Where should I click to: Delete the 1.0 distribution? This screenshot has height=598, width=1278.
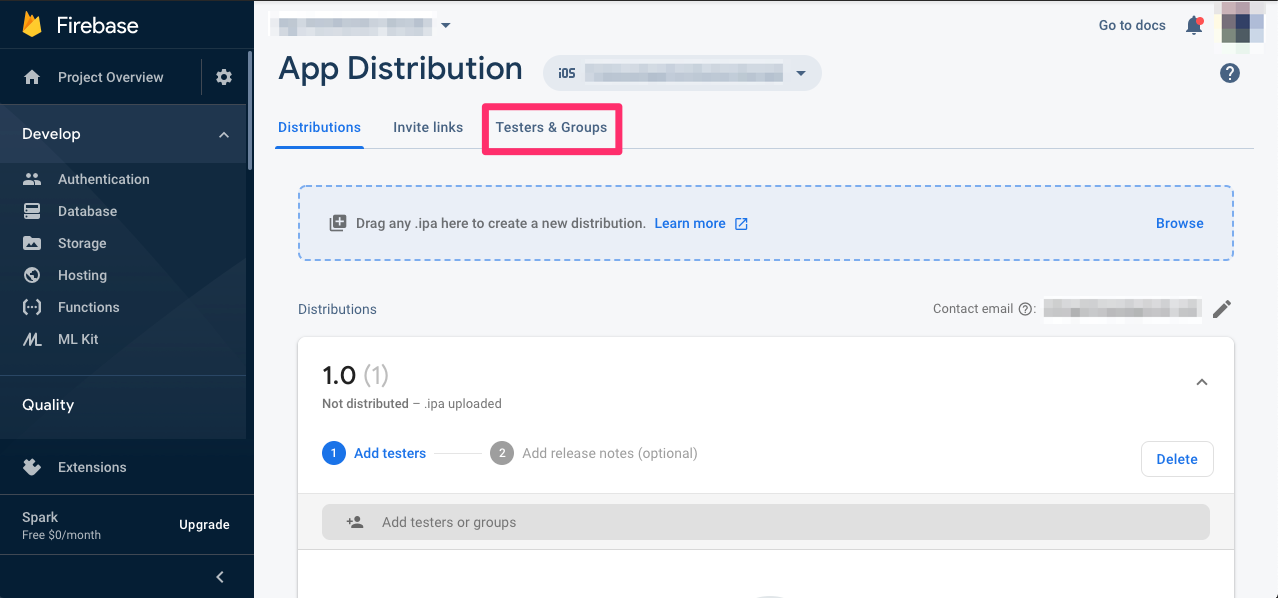click(x=1177, y=459)
